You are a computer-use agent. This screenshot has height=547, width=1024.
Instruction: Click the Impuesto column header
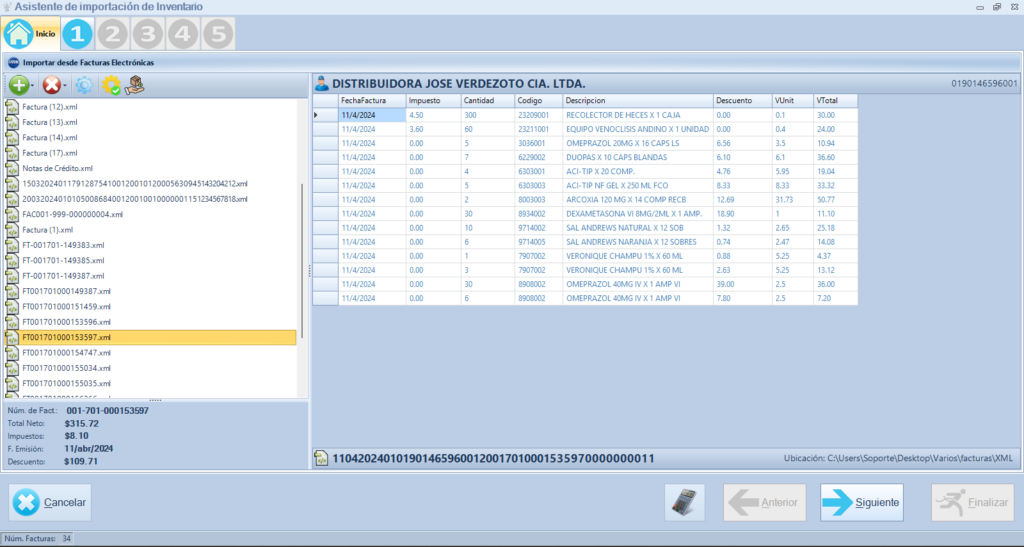(x=433, y=101)
